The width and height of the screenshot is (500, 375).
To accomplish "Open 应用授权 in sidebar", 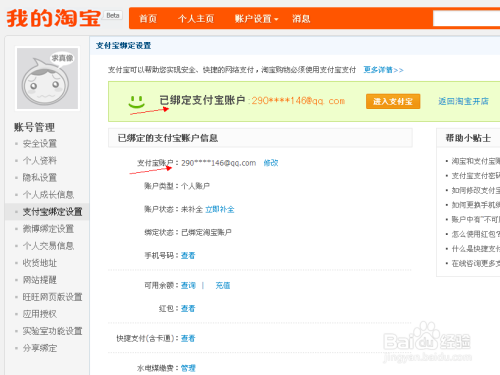I will click(40, 314).
